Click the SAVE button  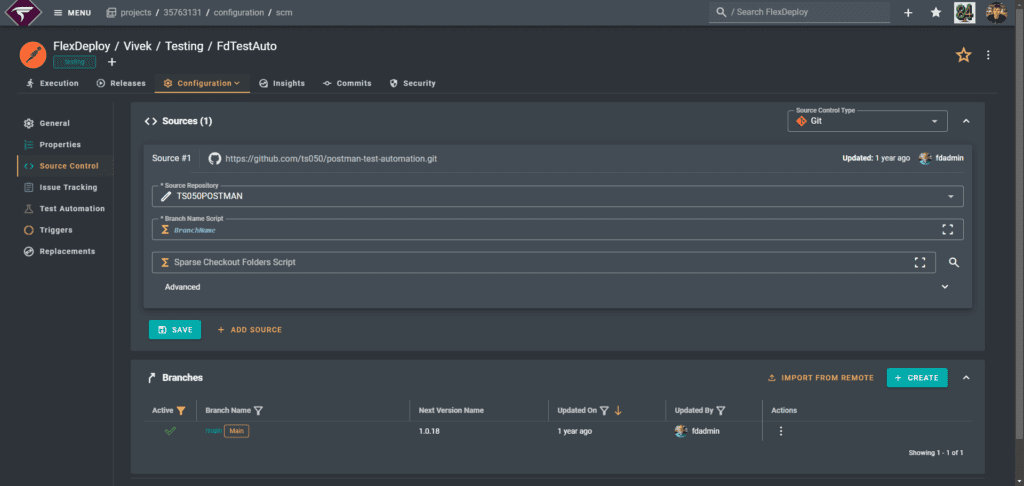[x=175, y=330]
